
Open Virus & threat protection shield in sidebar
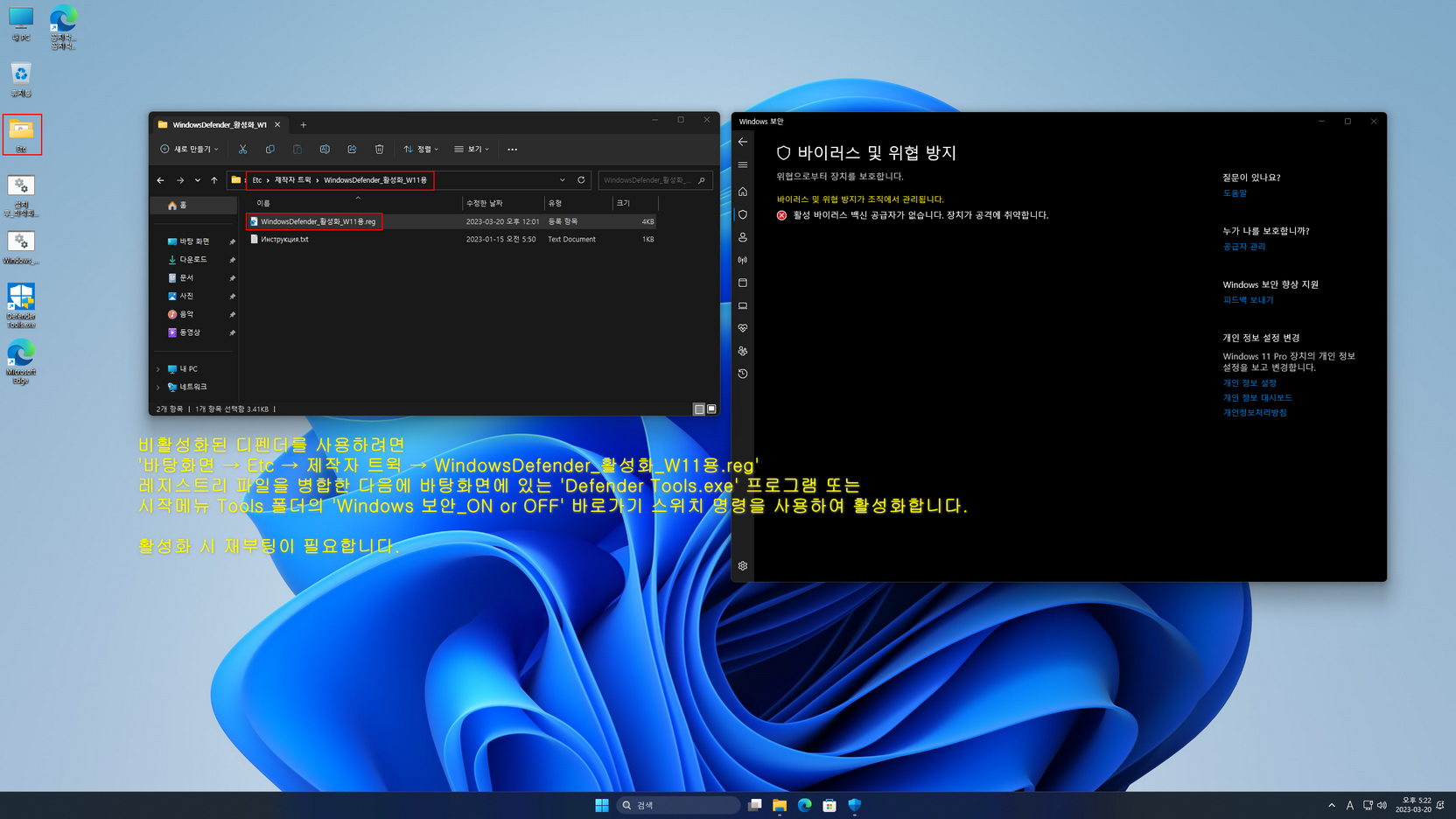(743, 214)
